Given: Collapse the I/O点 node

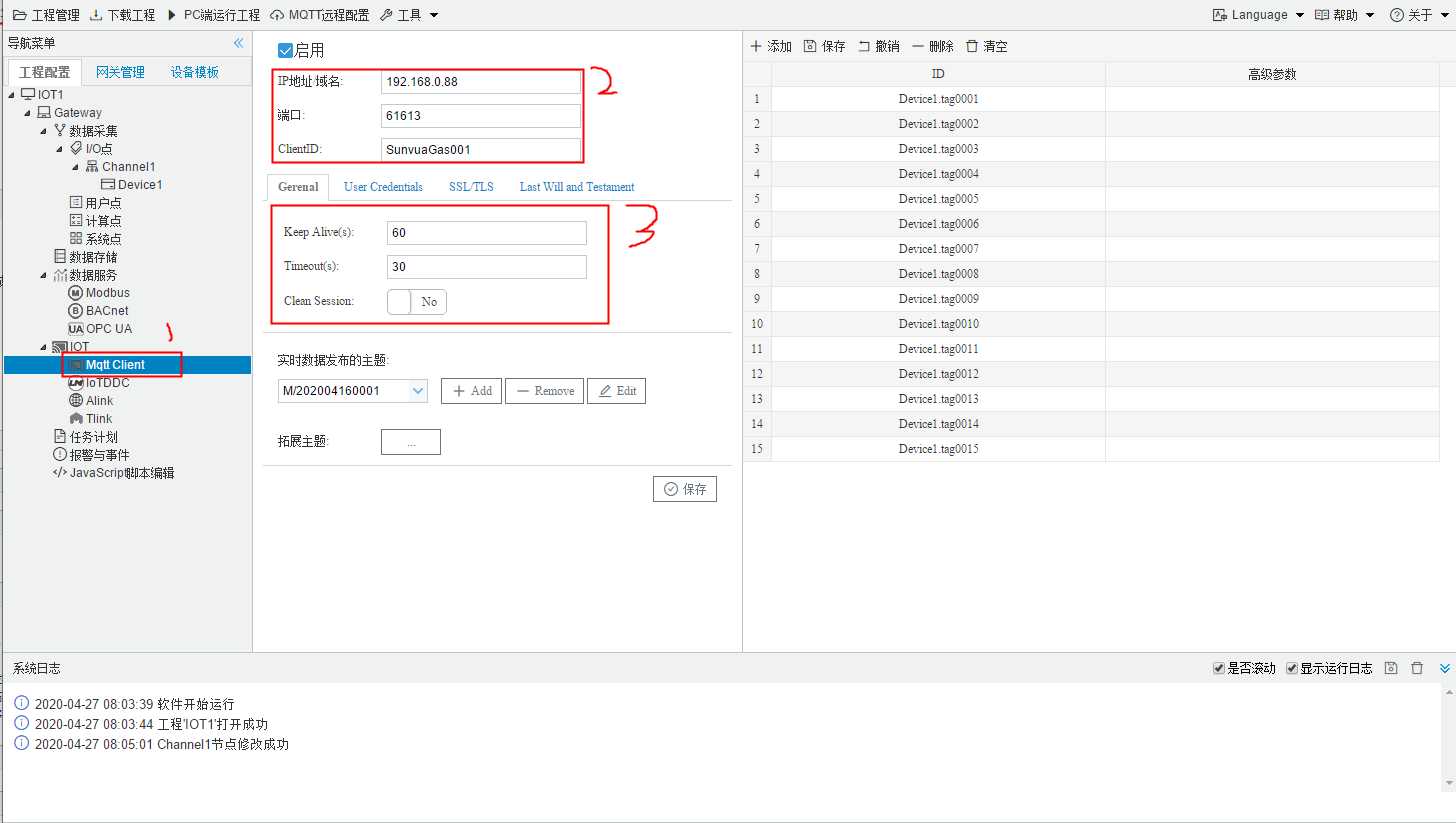Looking at the screenshot, I should pyautogui.click(x=60, y=149).
